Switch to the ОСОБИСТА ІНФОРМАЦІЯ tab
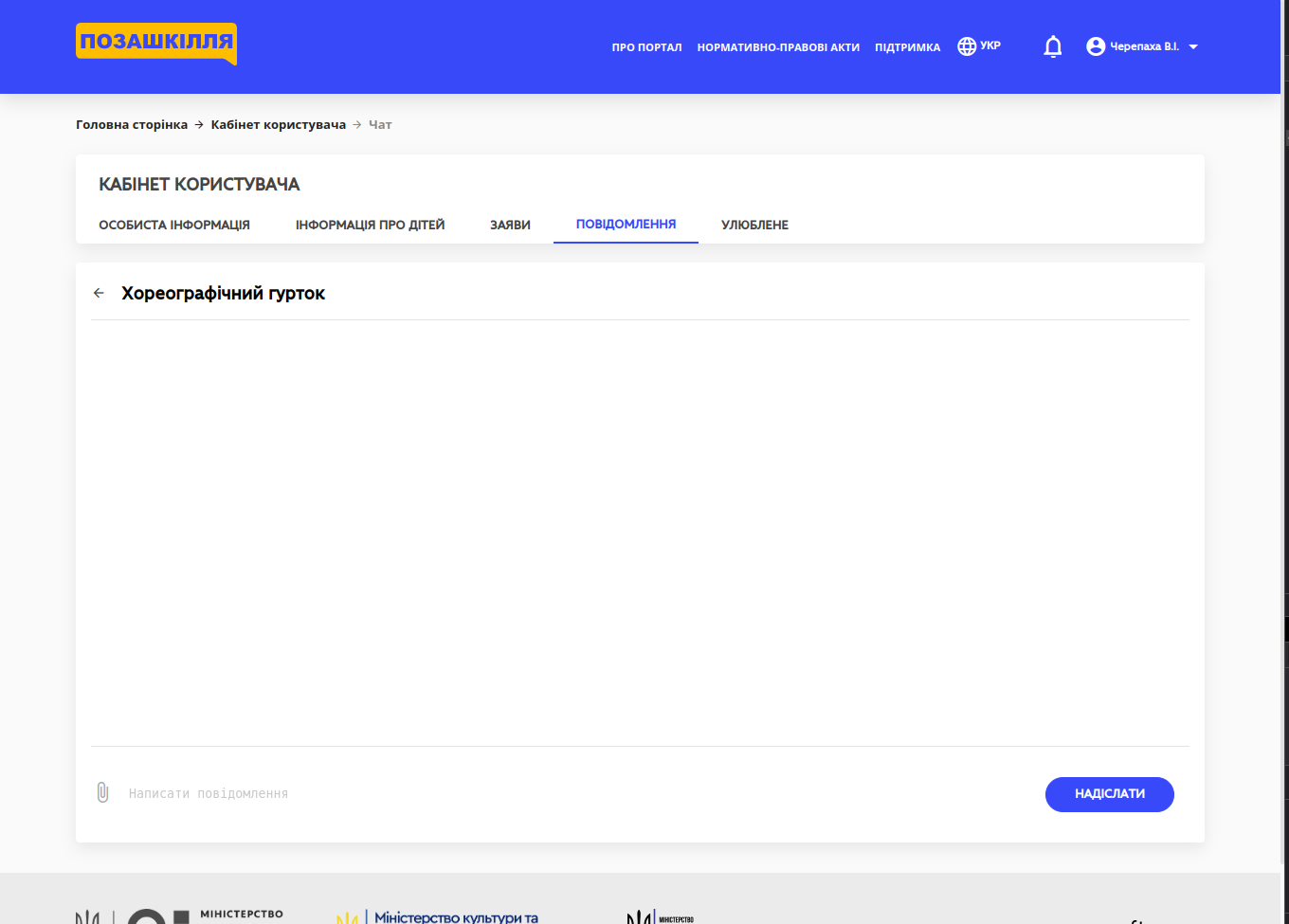 tap(174, 225)
